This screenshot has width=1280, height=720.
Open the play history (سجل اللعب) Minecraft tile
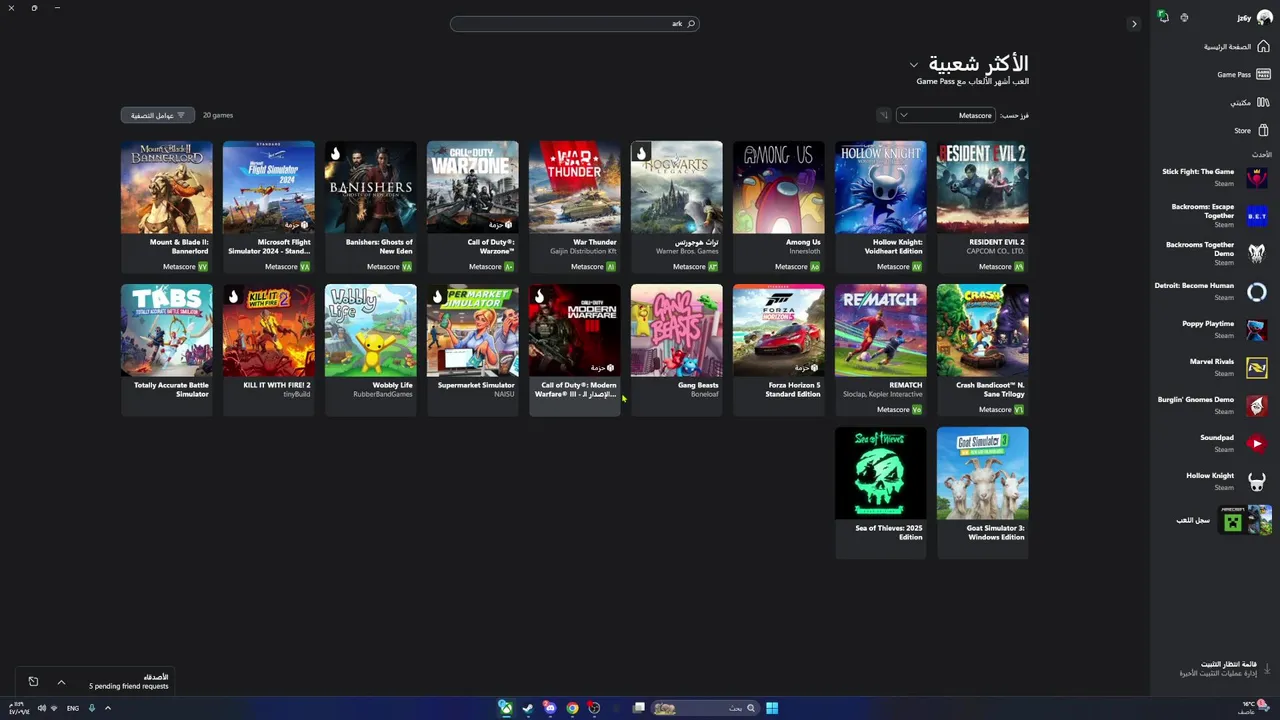1245,520
